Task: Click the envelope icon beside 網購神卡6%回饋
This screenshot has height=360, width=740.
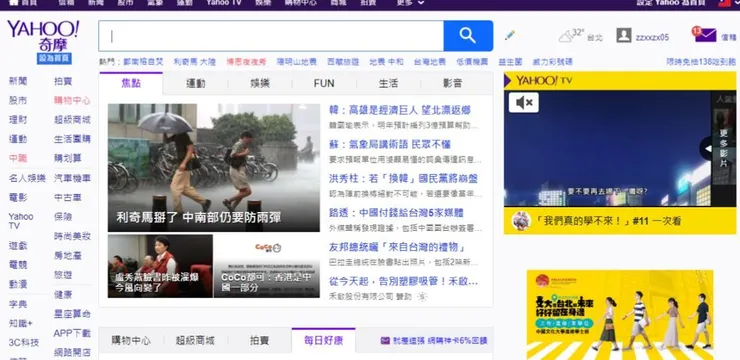Action: (385, 340)
